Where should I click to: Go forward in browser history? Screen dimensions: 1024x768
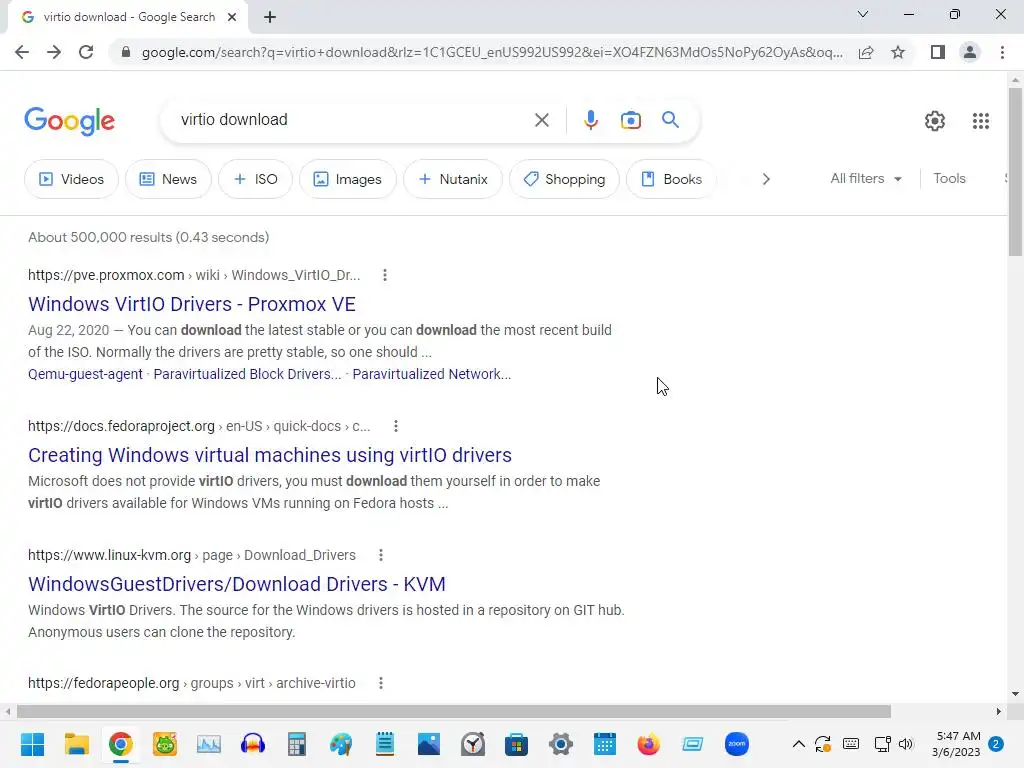54,52
